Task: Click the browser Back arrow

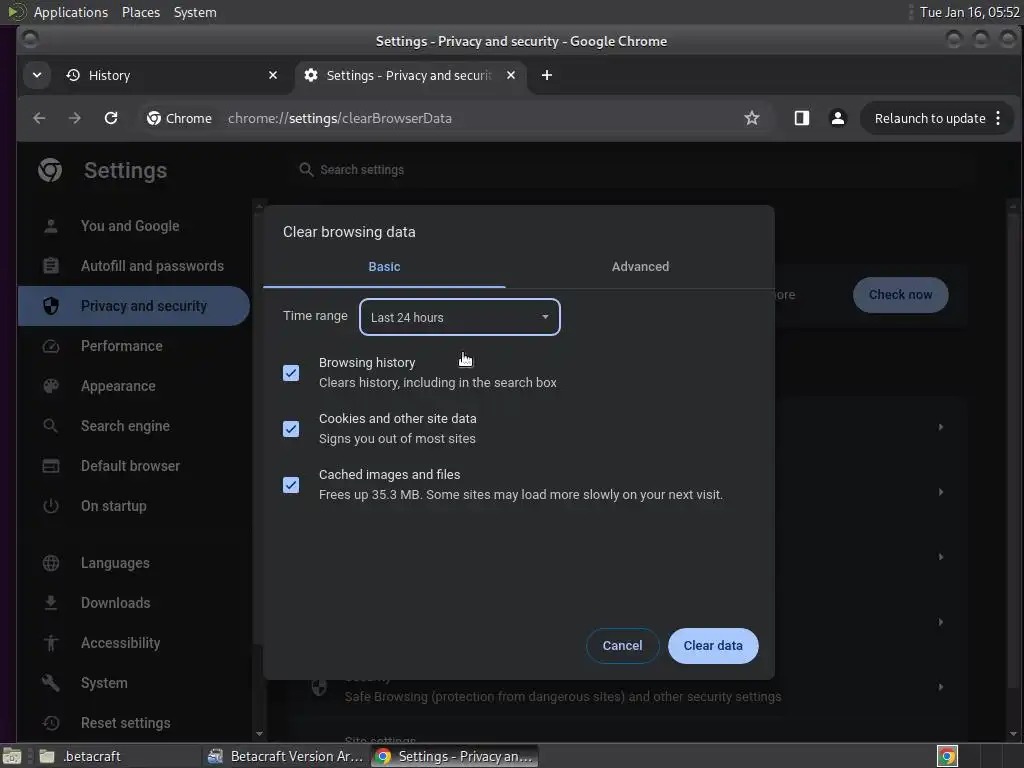Action: point(39,118)
